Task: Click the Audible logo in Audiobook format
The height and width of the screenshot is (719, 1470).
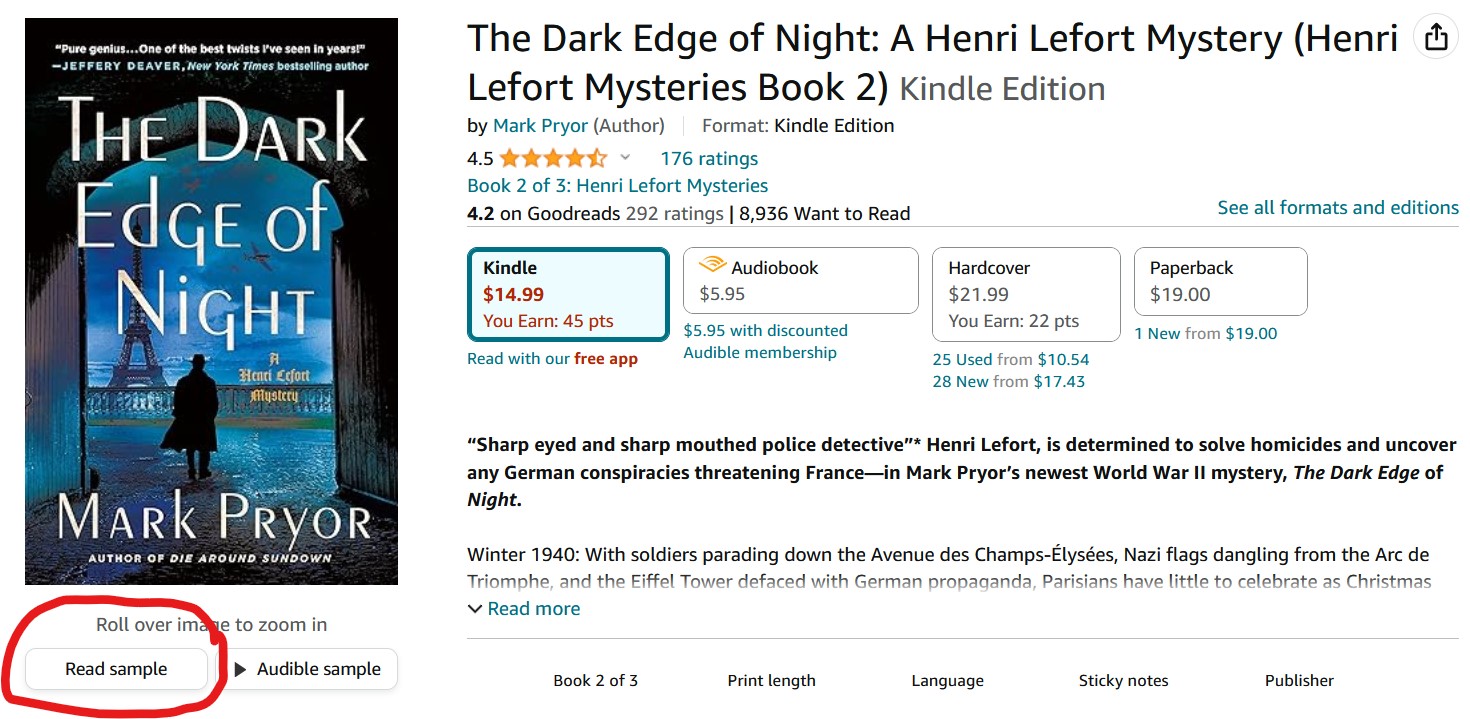Action: click(712, 266)
